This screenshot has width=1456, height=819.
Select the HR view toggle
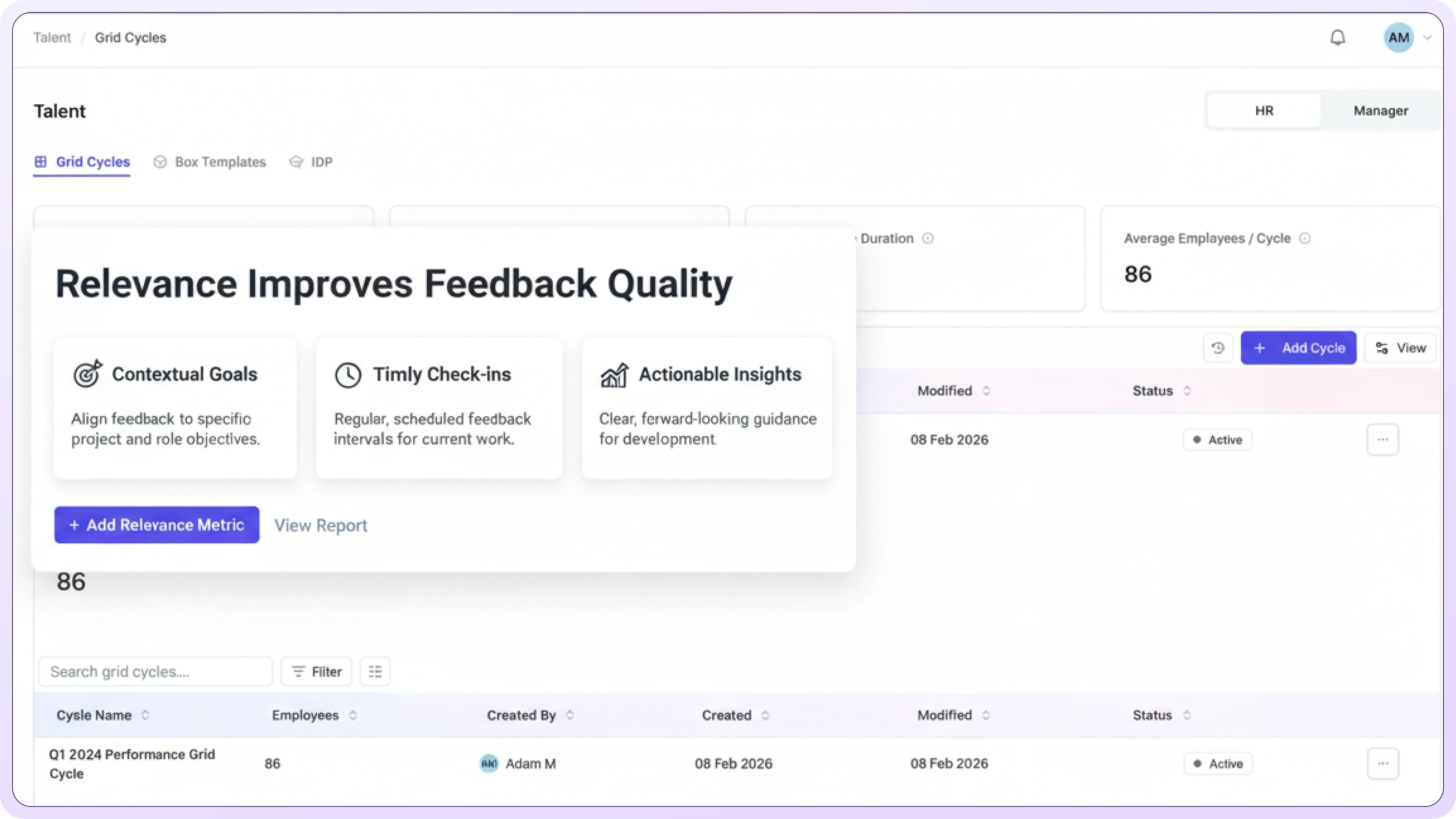coord(1264,111)
